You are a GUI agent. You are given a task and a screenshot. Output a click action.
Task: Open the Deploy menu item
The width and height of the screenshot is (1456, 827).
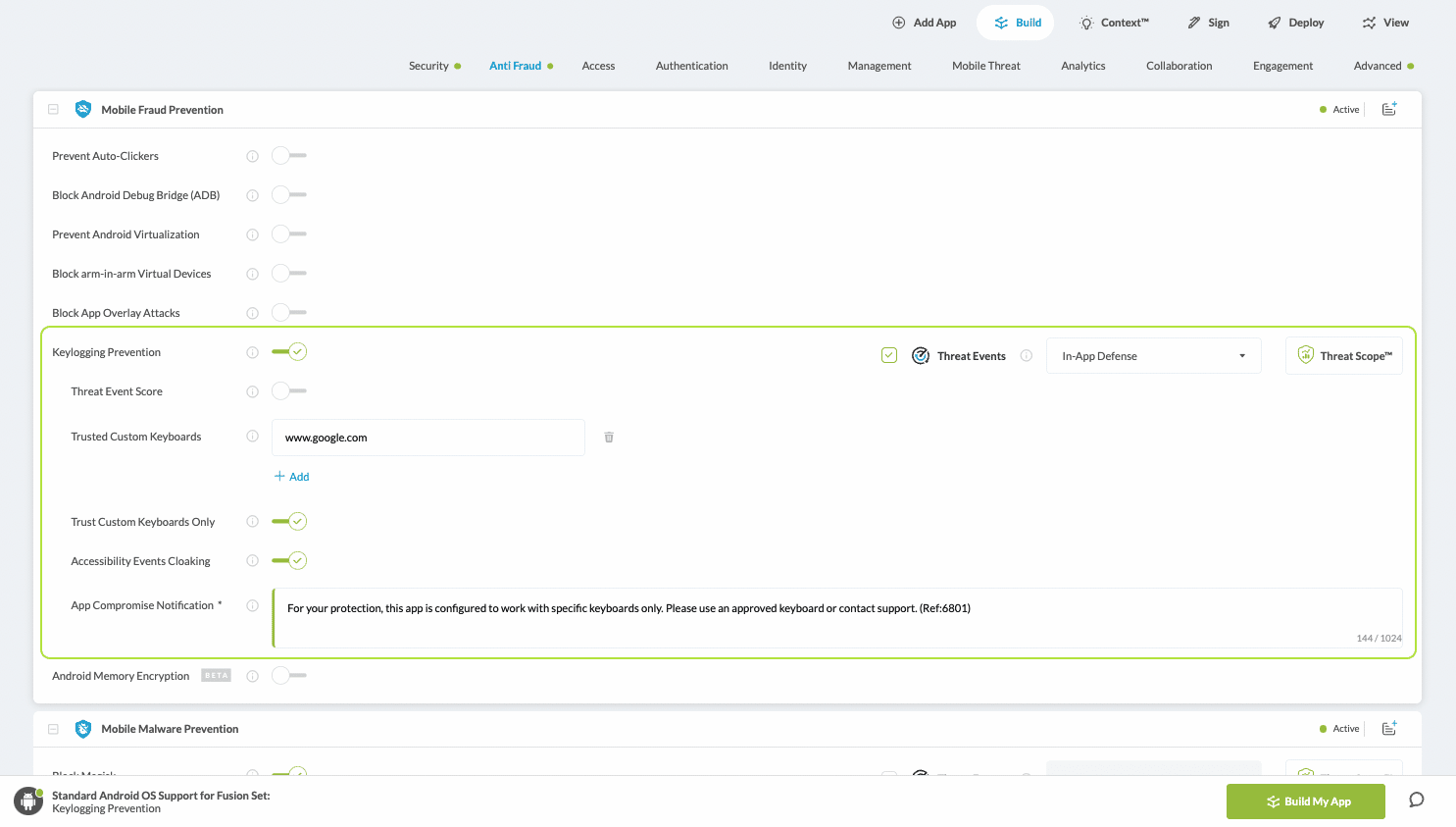click(1295, 23)
